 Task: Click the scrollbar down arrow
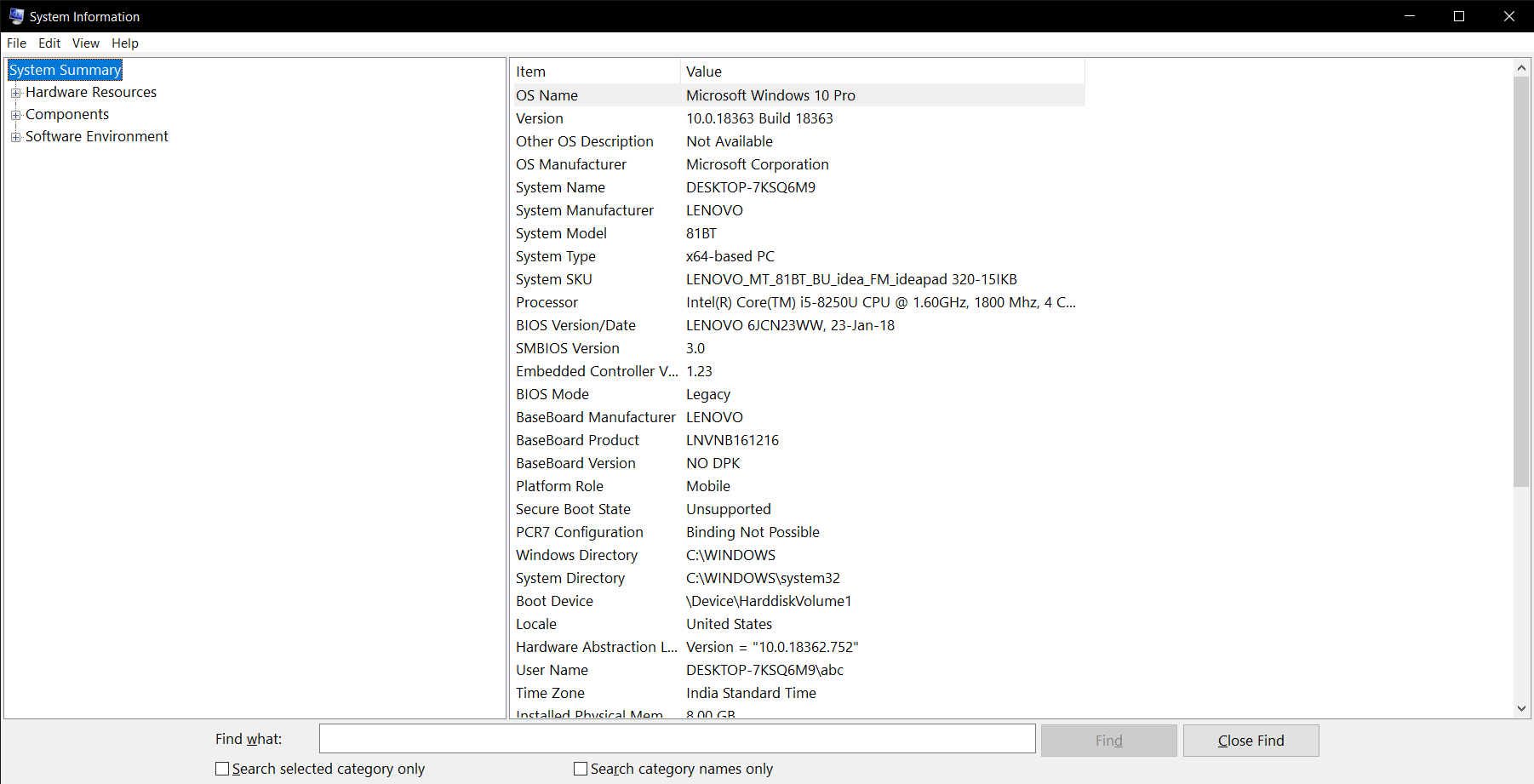click(1521, 707)
